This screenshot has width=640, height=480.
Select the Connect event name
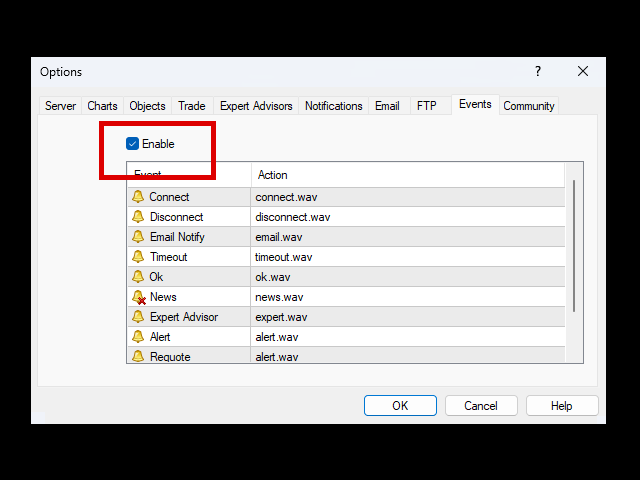pyautogui.click(x=169, y=197)
